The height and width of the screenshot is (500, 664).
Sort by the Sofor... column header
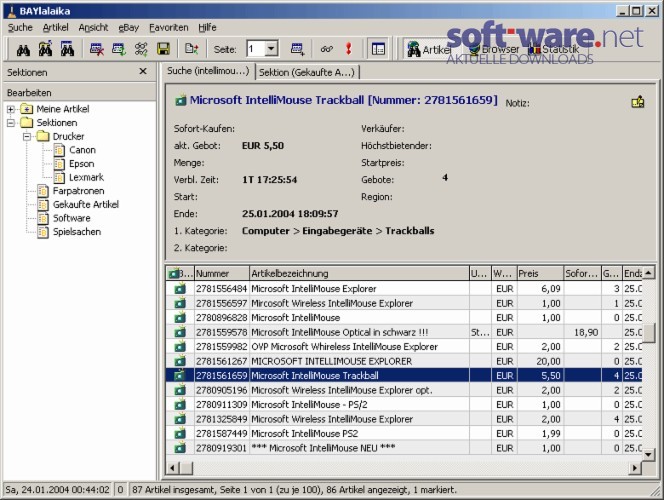(x=582, y=273)
